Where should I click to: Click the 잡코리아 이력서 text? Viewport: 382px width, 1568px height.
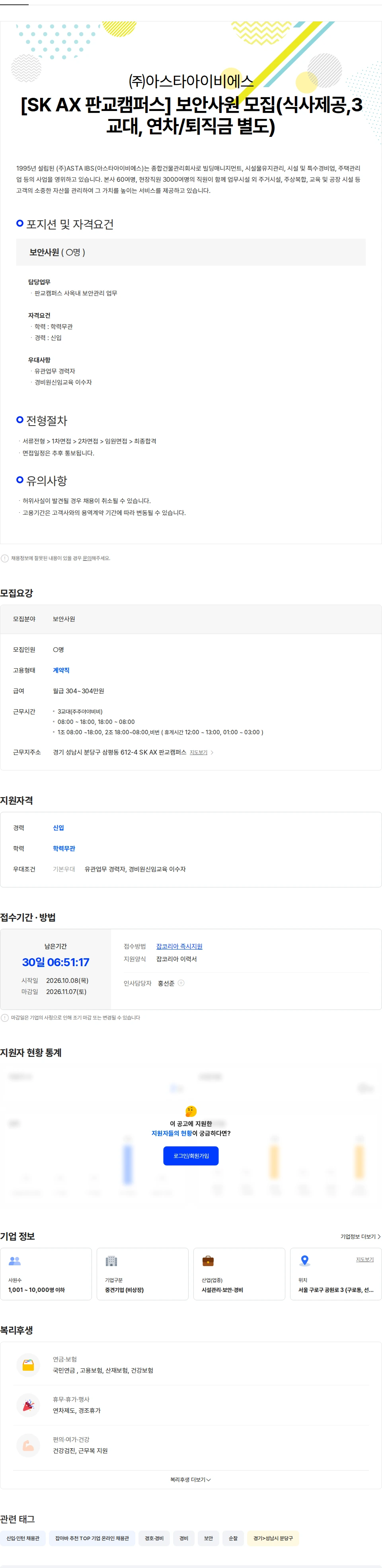point(176,959)
